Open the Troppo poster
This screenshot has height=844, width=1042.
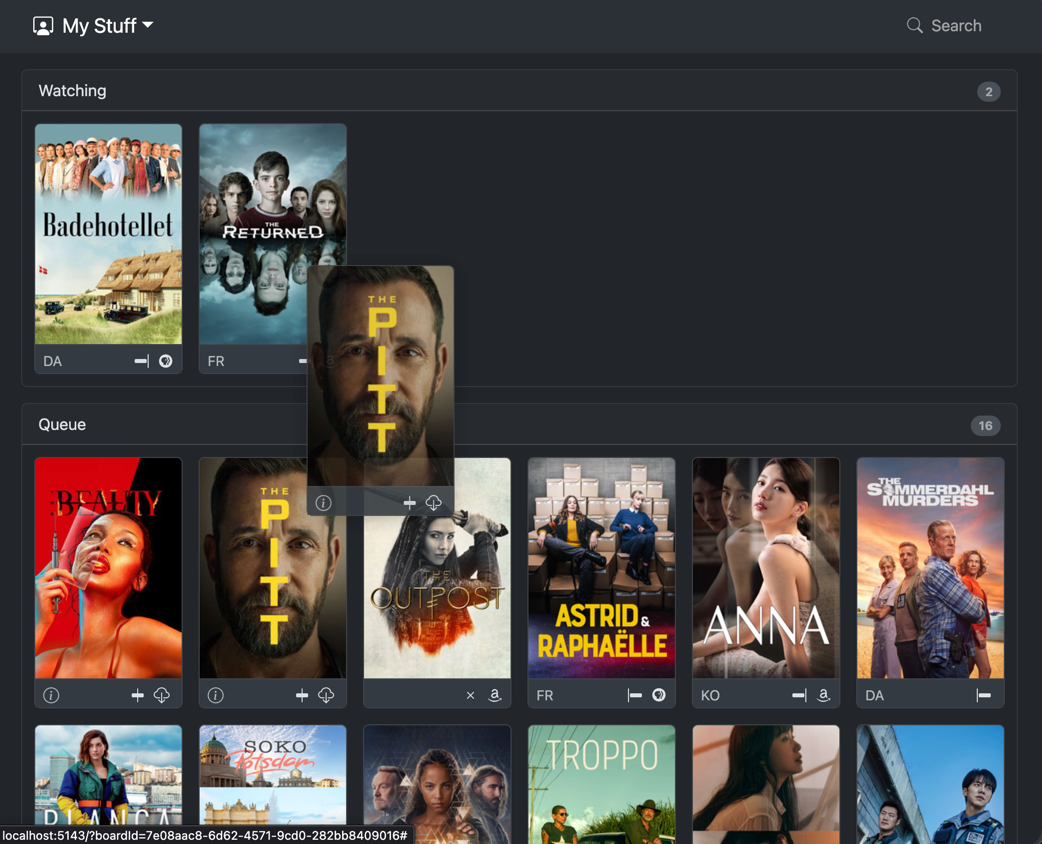click(601, 784)
